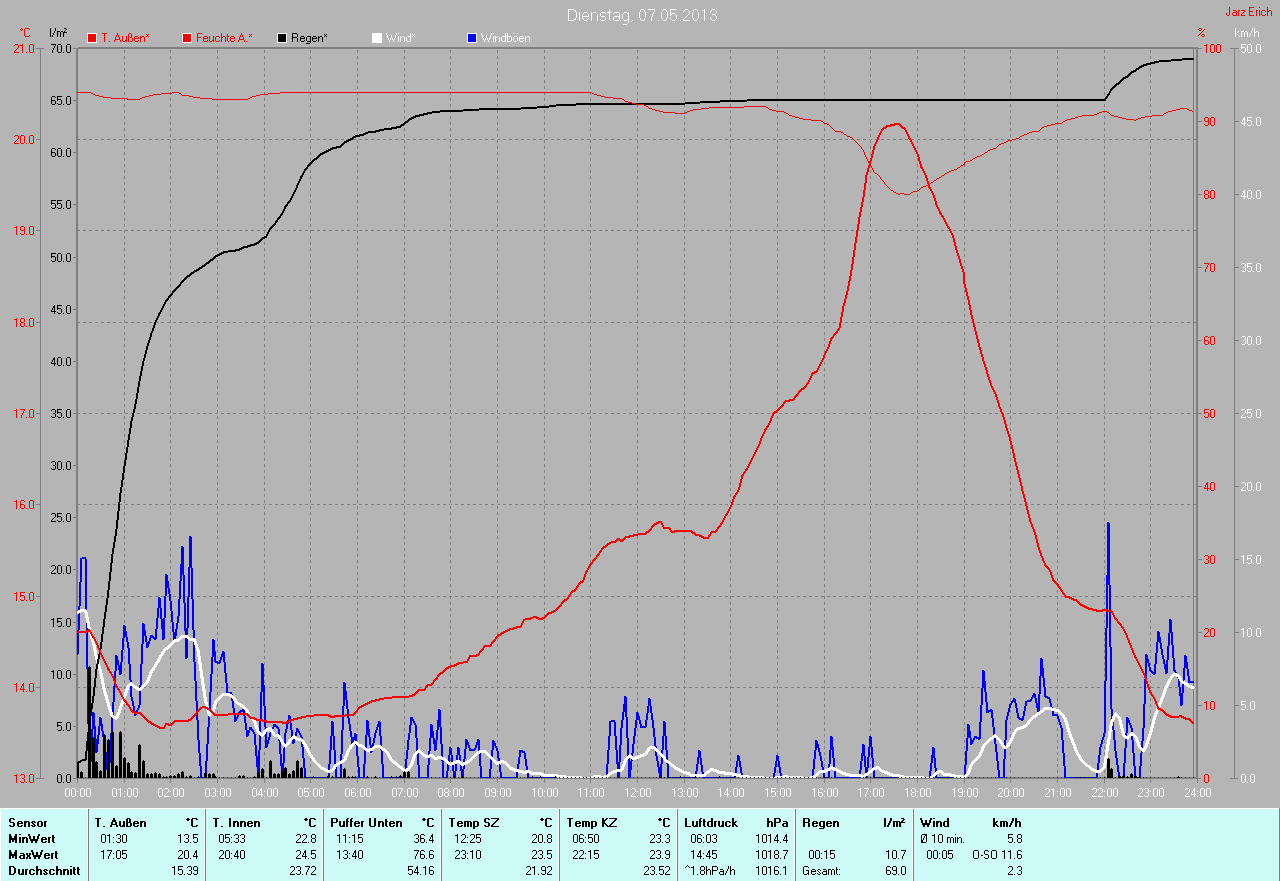The width and height of the screenshot is (1280, 881).
Task: Click the red Feuchte A. legend square
Action: (x=187, y=38)
